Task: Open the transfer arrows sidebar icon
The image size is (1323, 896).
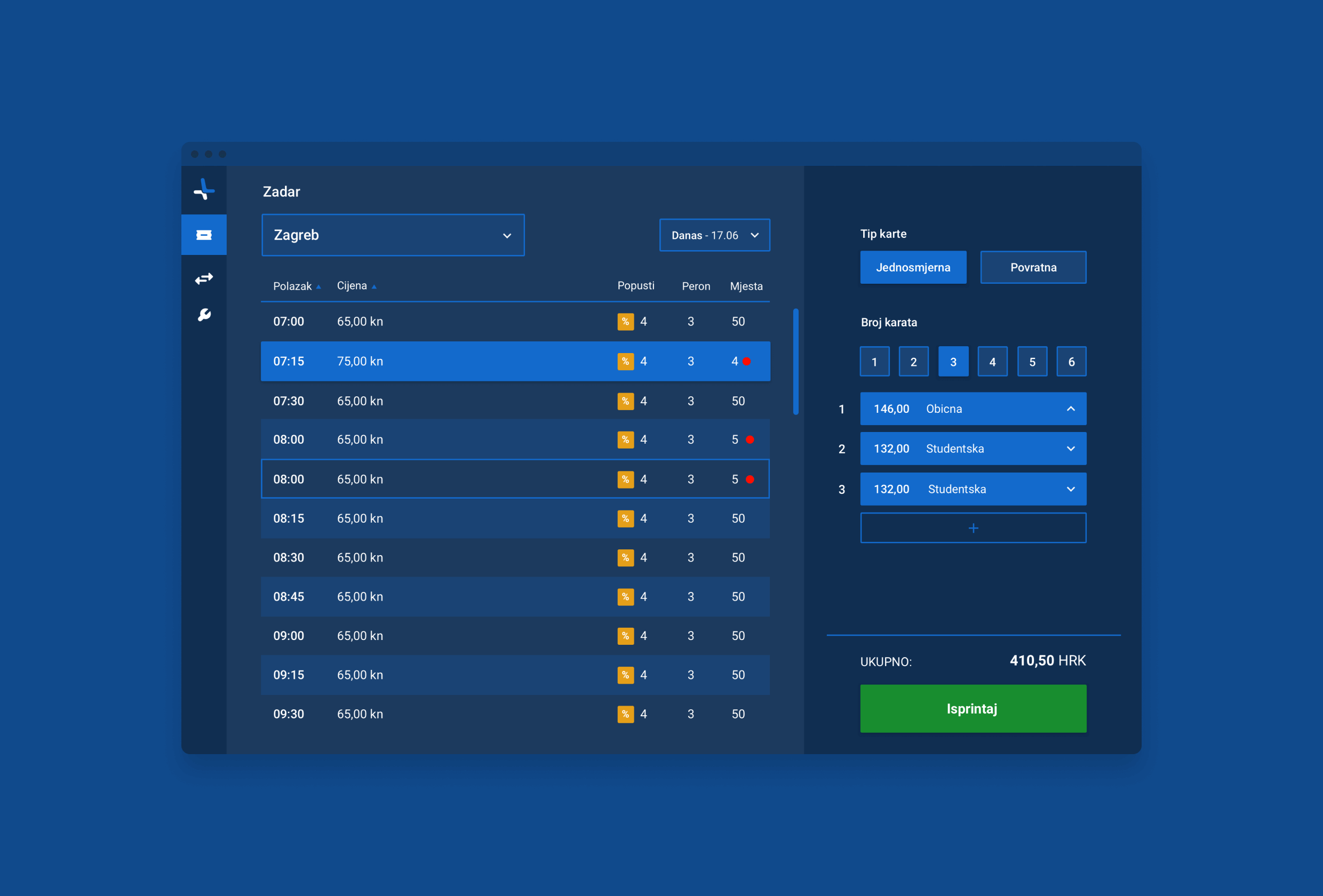Action: [204, 278]
